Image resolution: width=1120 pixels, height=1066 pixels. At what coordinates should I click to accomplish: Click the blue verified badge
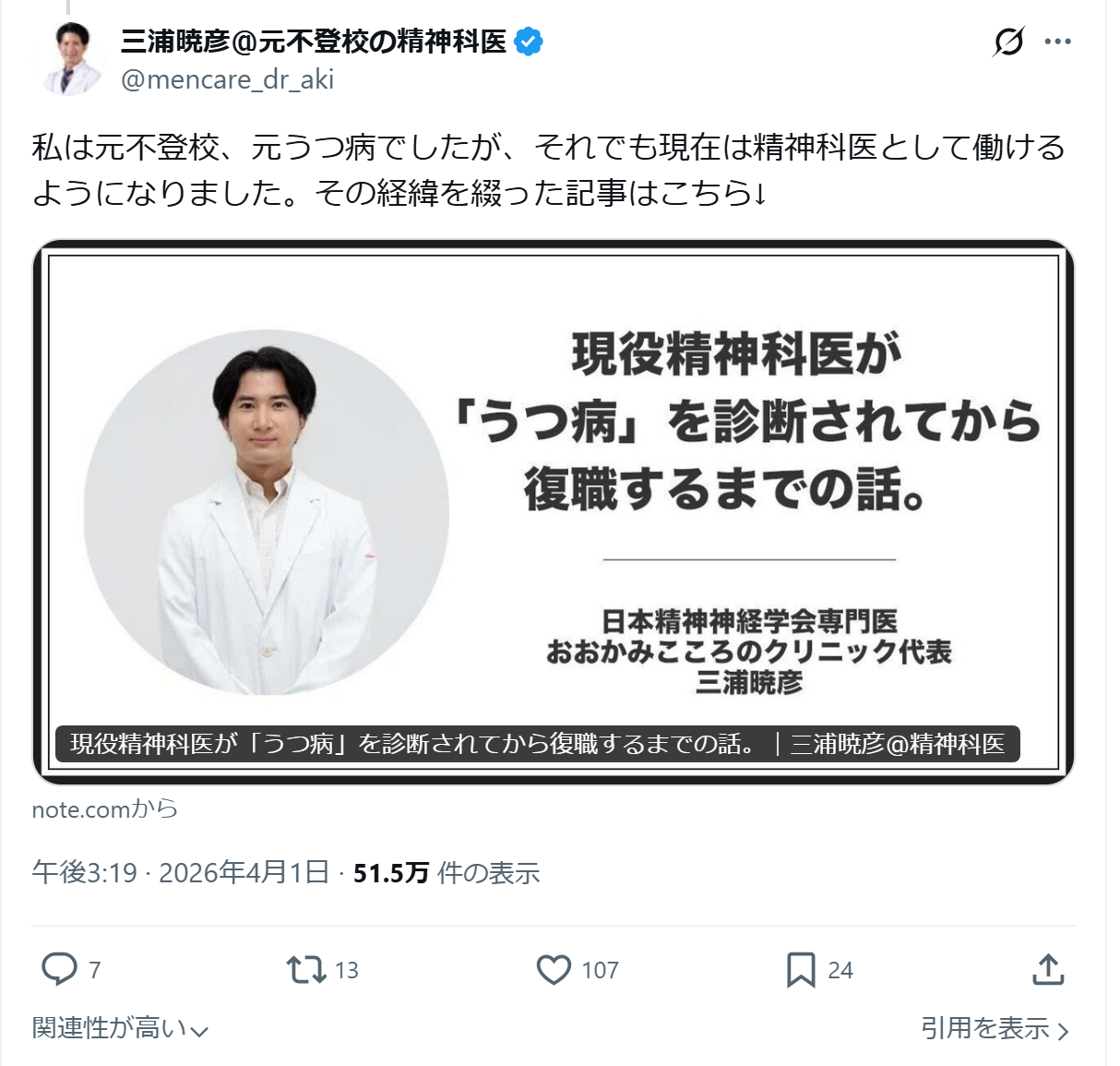(529, 42)
